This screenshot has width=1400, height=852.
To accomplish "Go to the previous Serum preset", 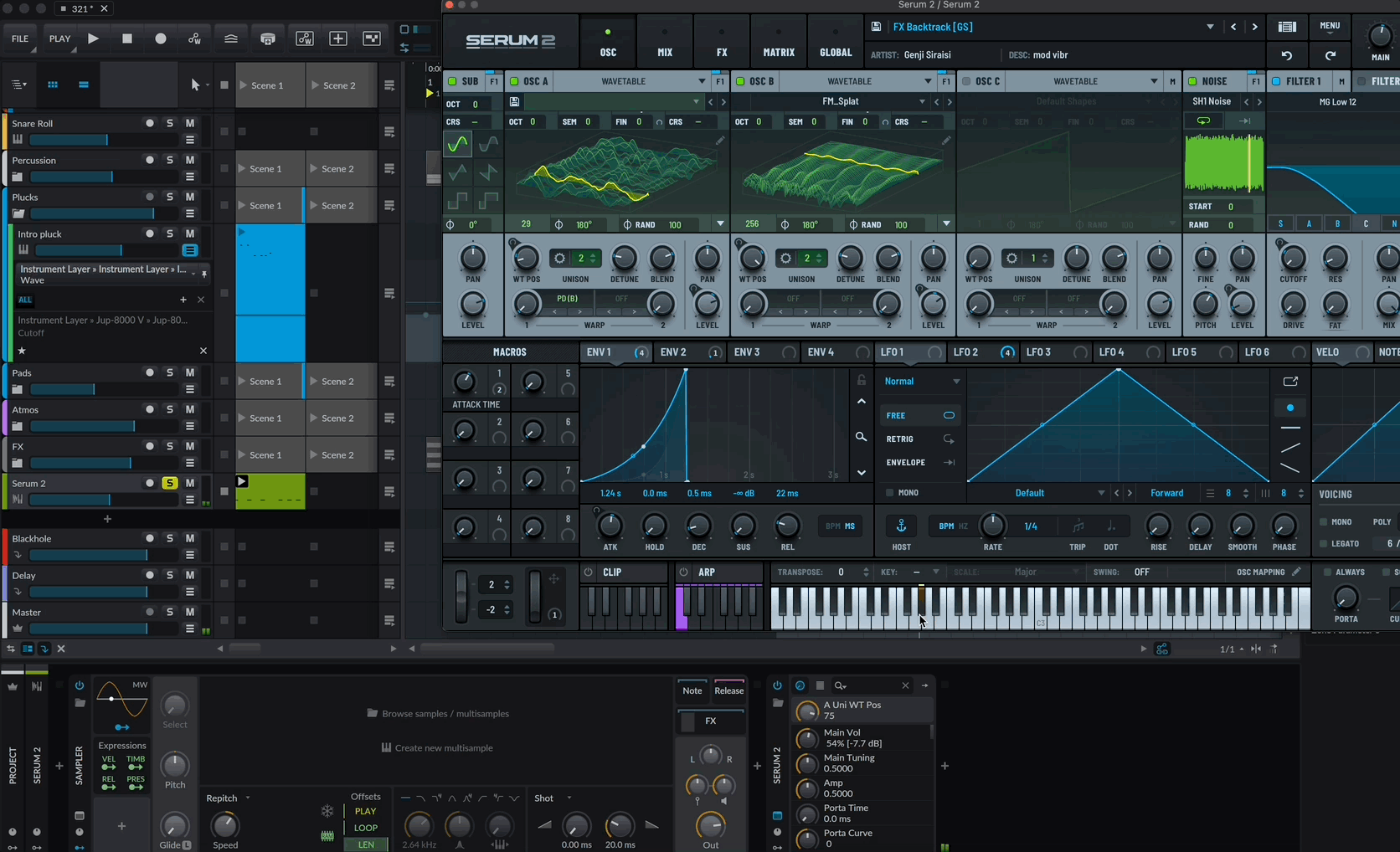I will click(x=1233, y=27).
